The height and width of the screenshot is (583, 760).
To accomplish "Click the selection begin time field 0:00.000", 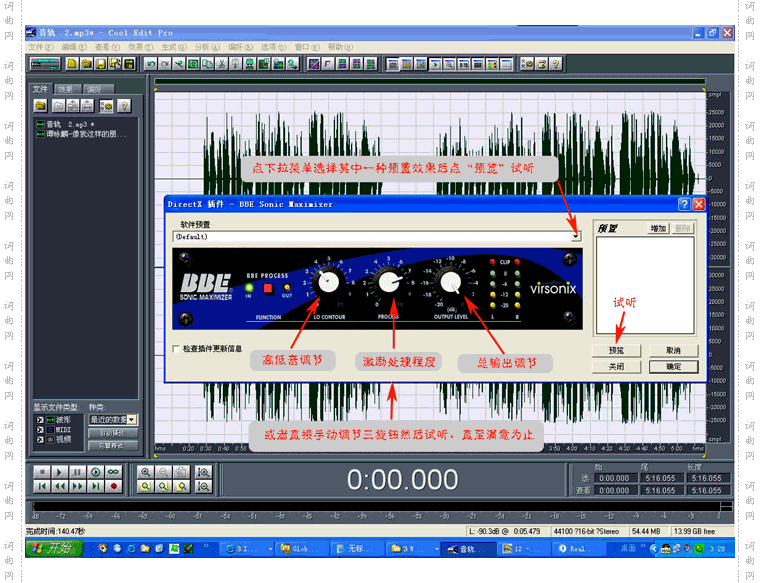I will [614, 478].
